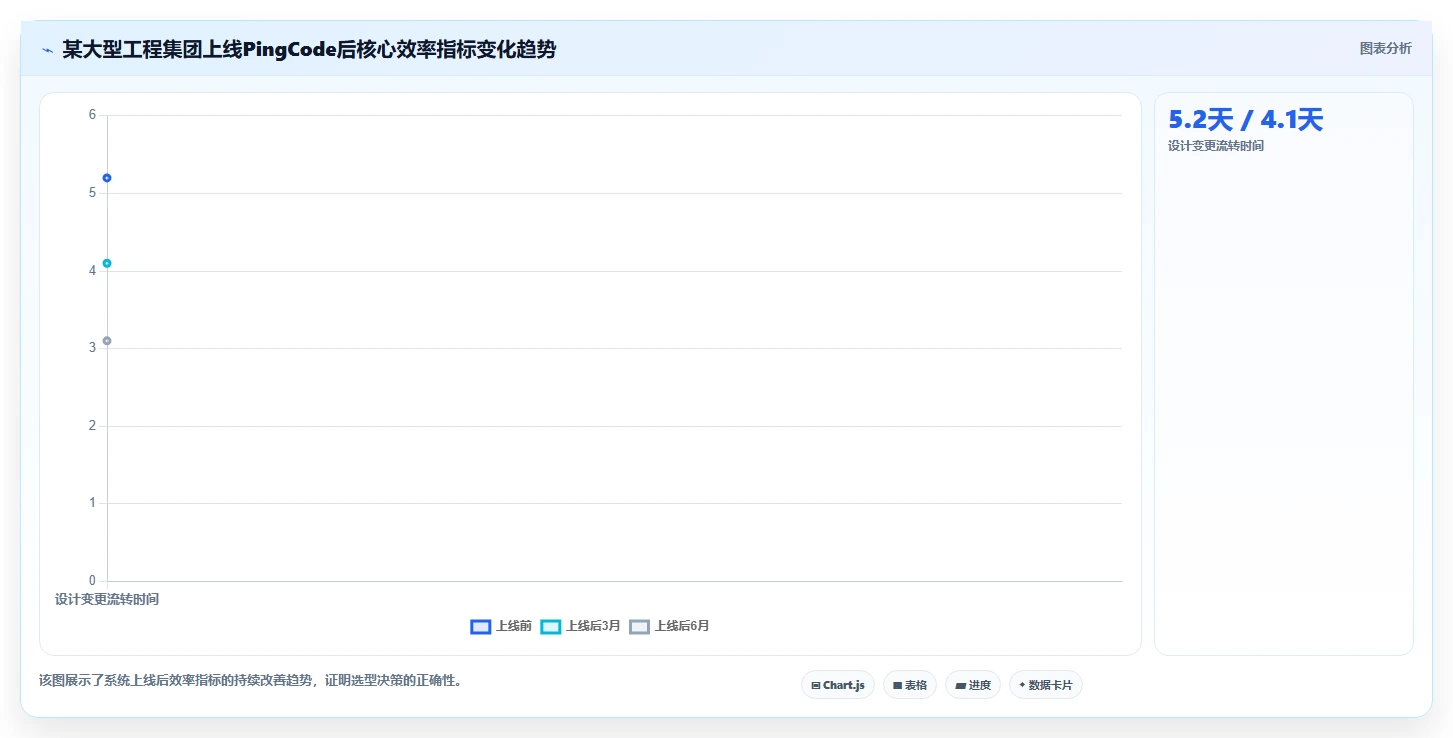Screen dimensions: 1453x738
Task: Click the chart title text about PingCode
Action: [x=309, y=49]
